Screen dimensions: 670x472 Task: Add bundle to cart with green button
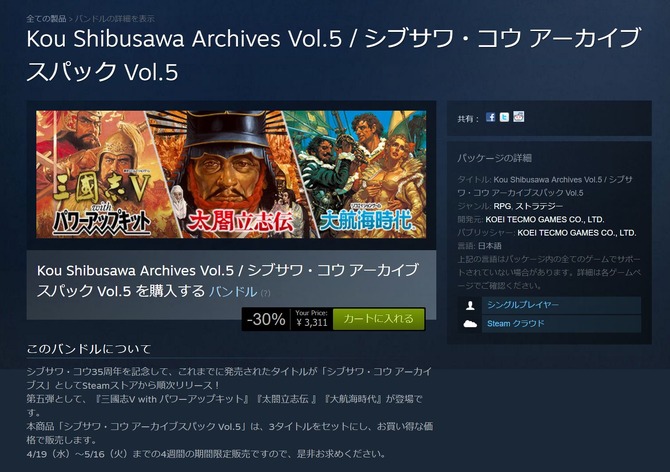click(x=379, y=319)
